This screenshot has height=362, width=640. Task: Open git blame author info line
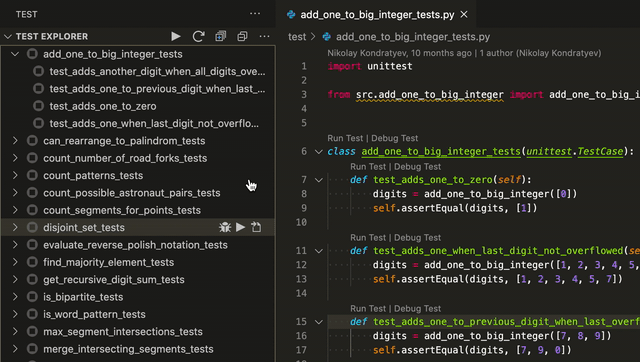coord(464,53)
